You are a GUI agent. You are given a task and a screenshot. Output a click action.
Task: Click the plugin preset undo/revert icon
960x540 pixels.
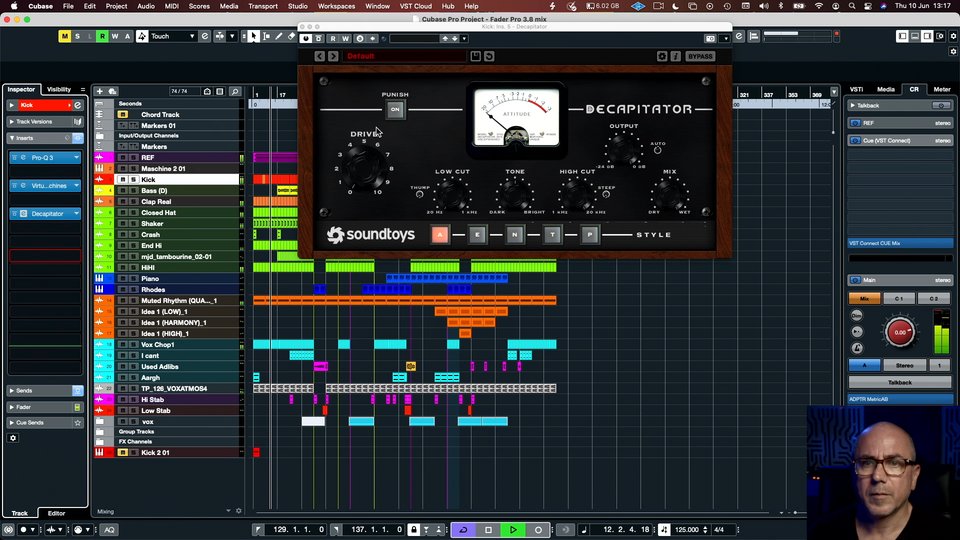coord(489,56)
